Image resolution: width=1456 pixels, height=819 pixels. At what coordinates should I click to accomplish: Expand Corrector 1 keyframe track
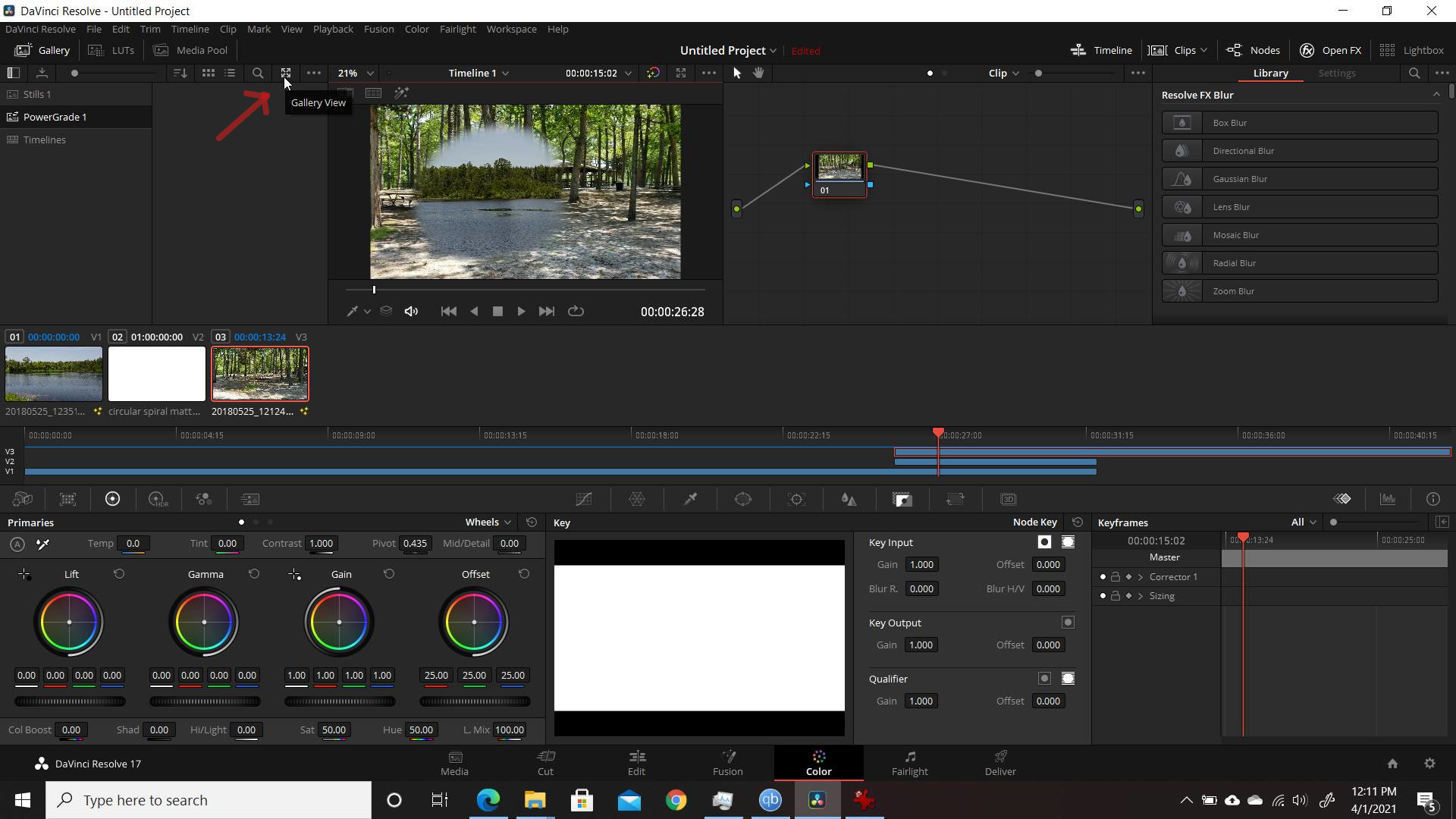[x=1141, y=577]
